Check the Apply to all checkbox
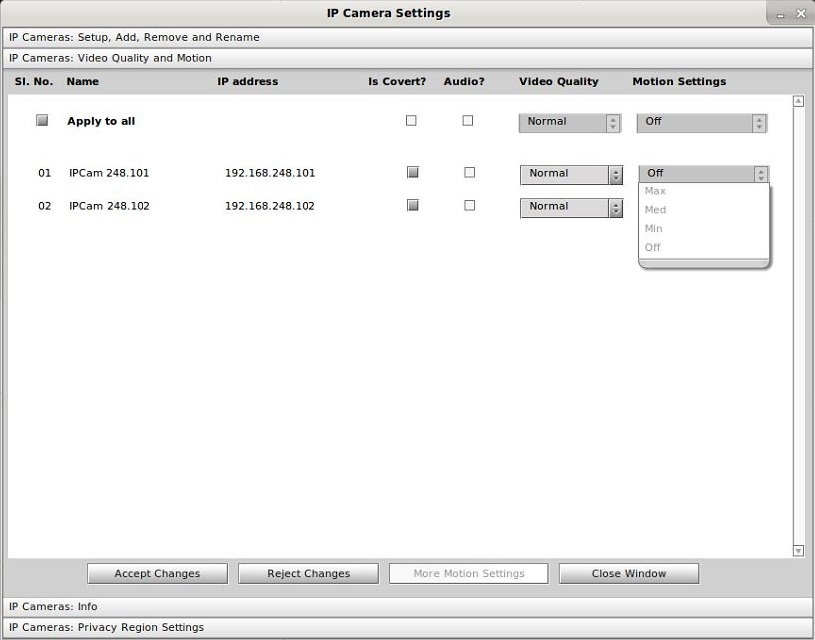This screenshot has width=815, height=640. point(42,121)
